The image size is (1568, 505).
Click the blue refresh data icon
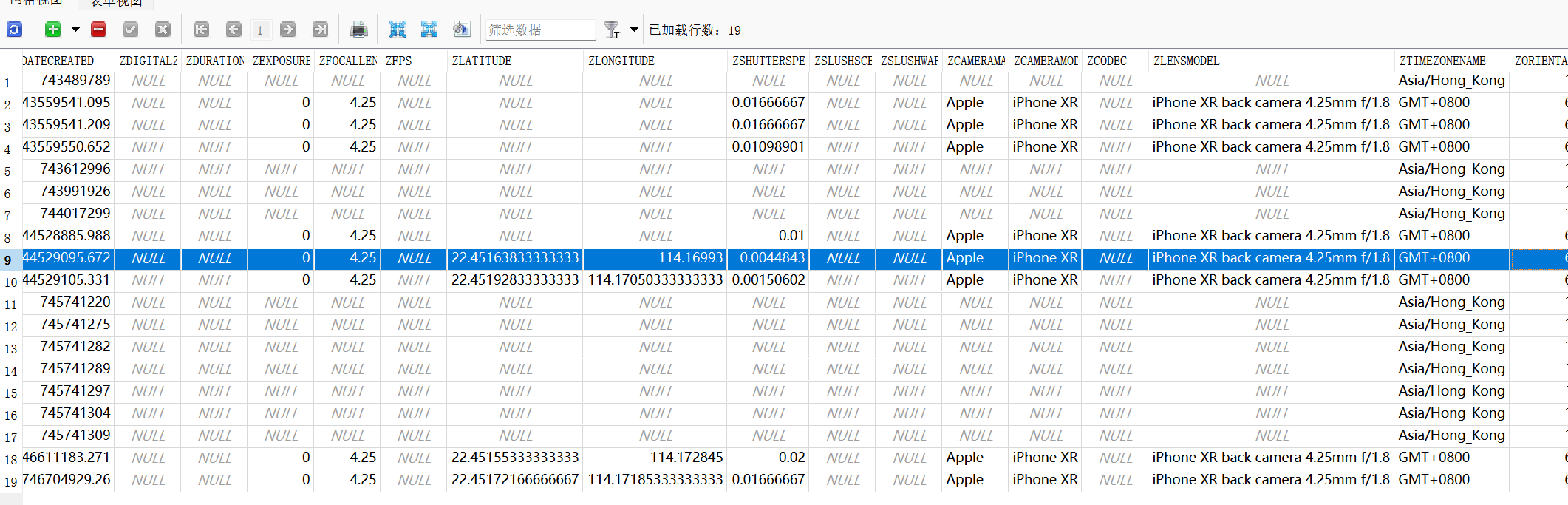(14, 30)
